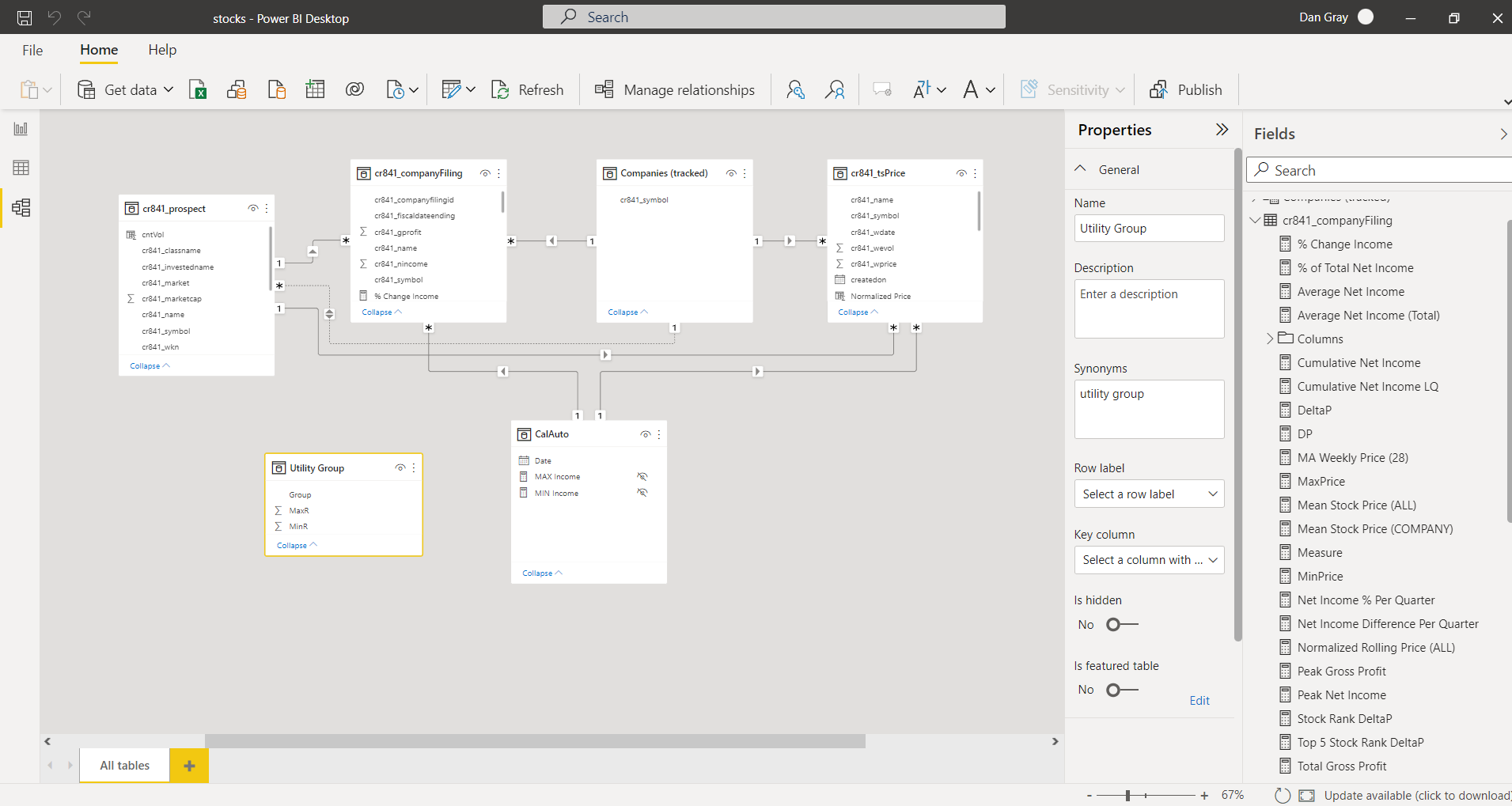The image size is (1512, 806).
Task: Click the Save icon in title bar
Action: click(25, 17)
